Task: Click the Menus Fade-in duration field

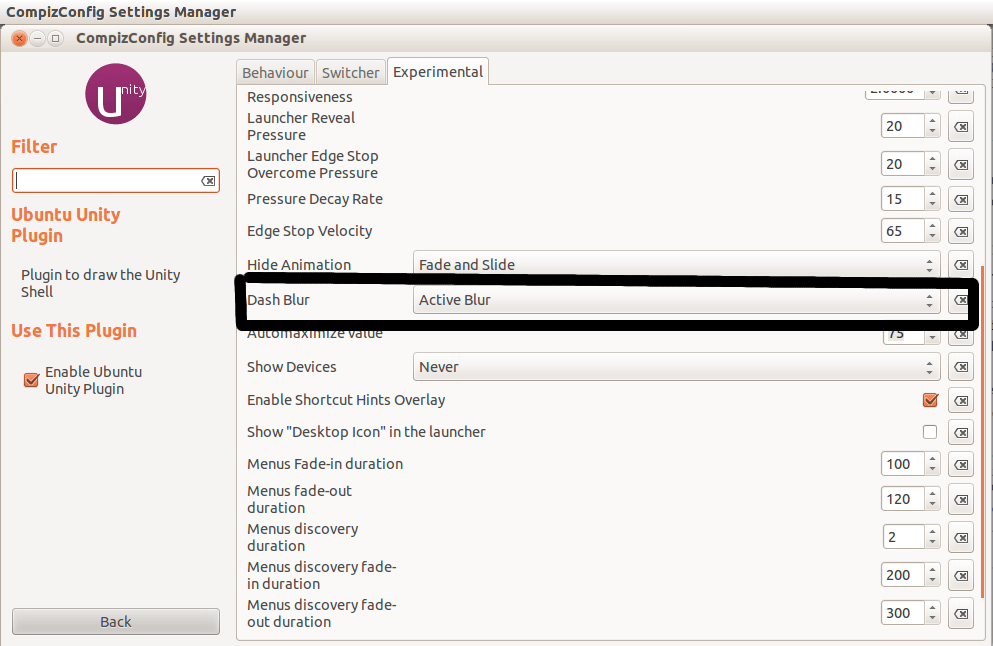Action: [x=903, y=464]
